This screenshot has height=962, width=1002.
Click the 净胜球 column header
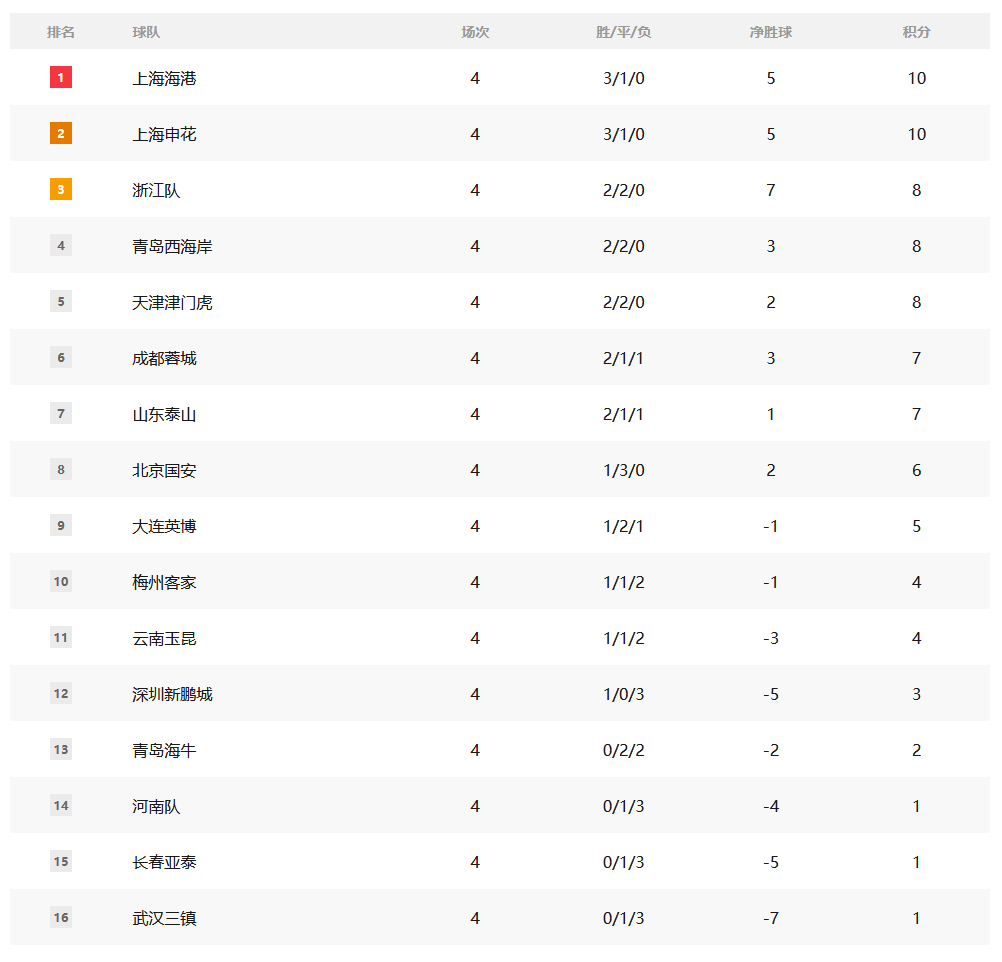(770, 32)
